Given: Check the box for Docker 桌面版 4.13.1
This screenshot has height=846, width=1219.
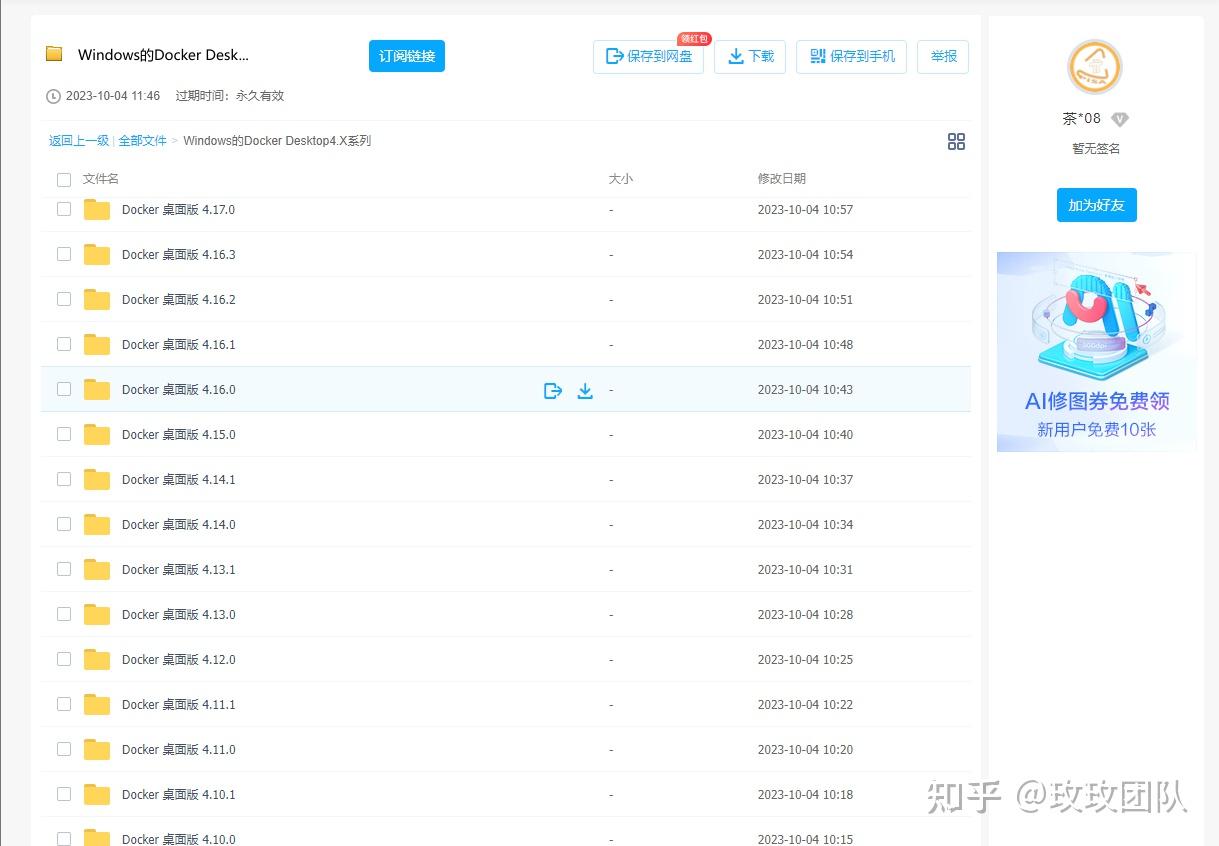Looking at the screenshot, I should point(64,569).
